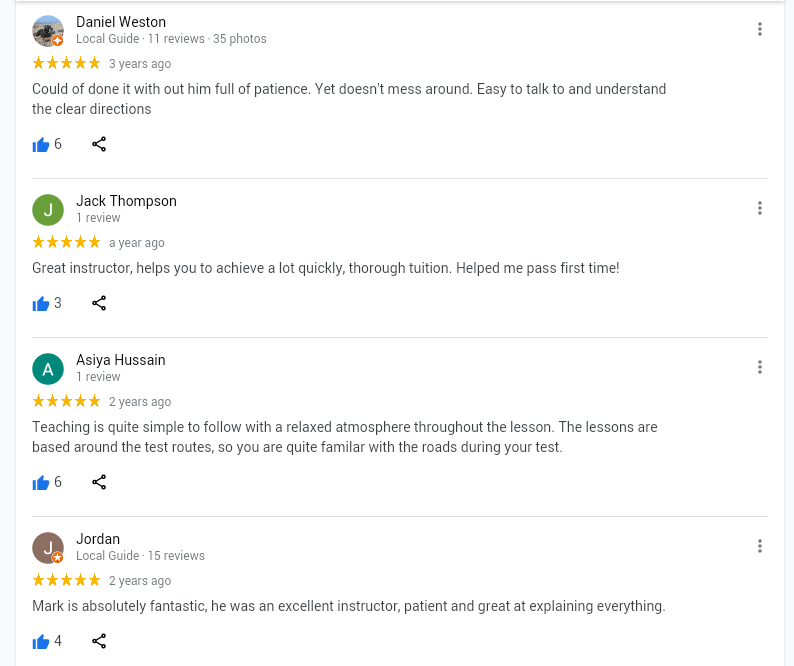Share Daniel Weston's review
The height and width of the screenshot is (666, 794).
[99, 145]
